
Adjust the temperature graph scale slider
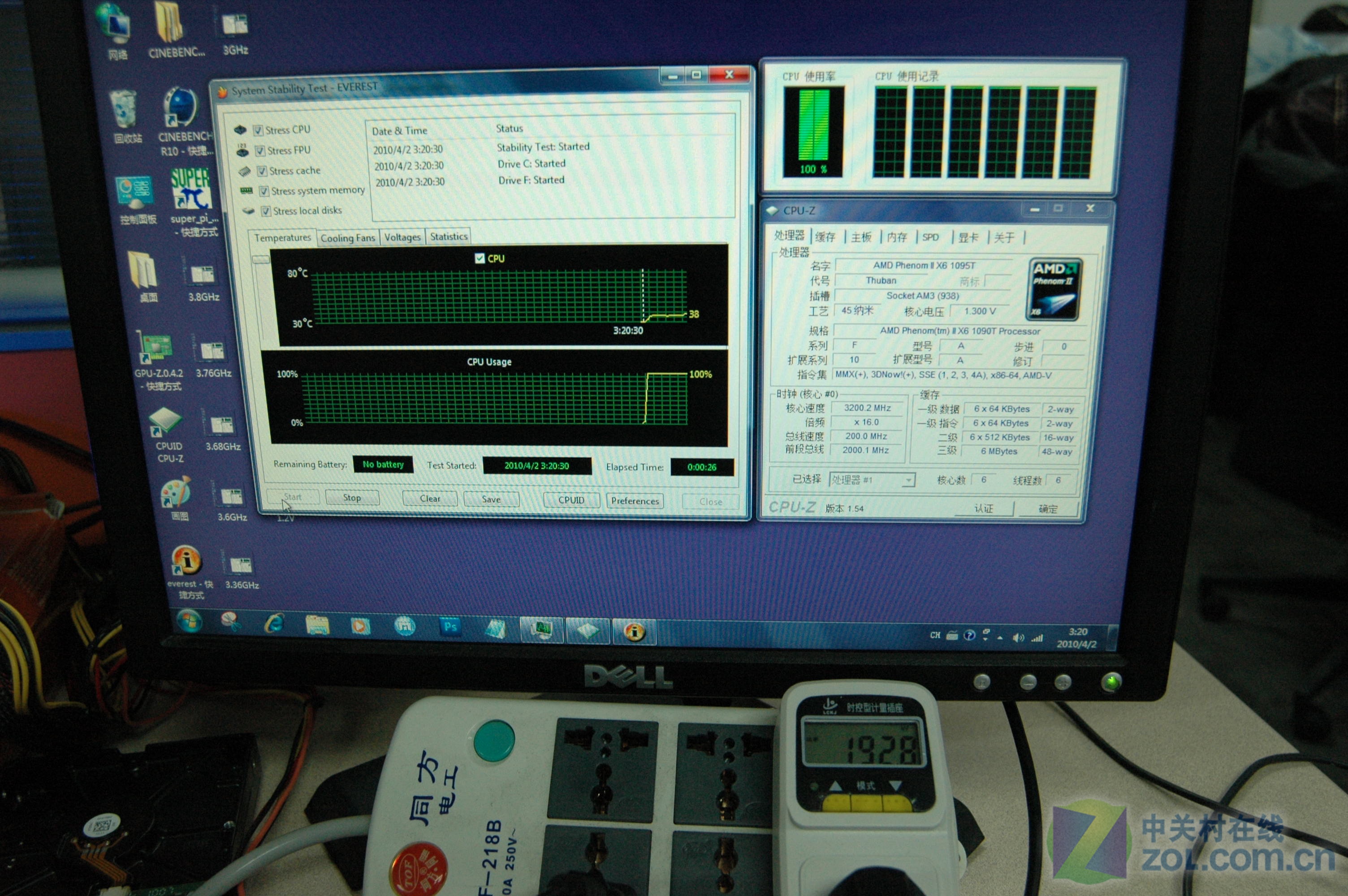[x=261, y=259]
